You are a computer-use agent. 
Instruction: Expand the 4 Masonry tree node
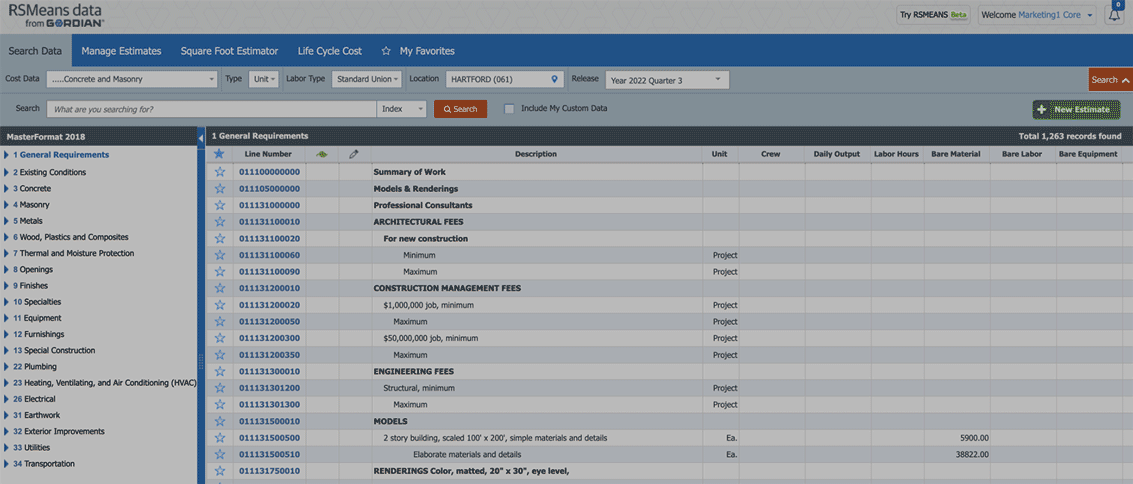6,204
